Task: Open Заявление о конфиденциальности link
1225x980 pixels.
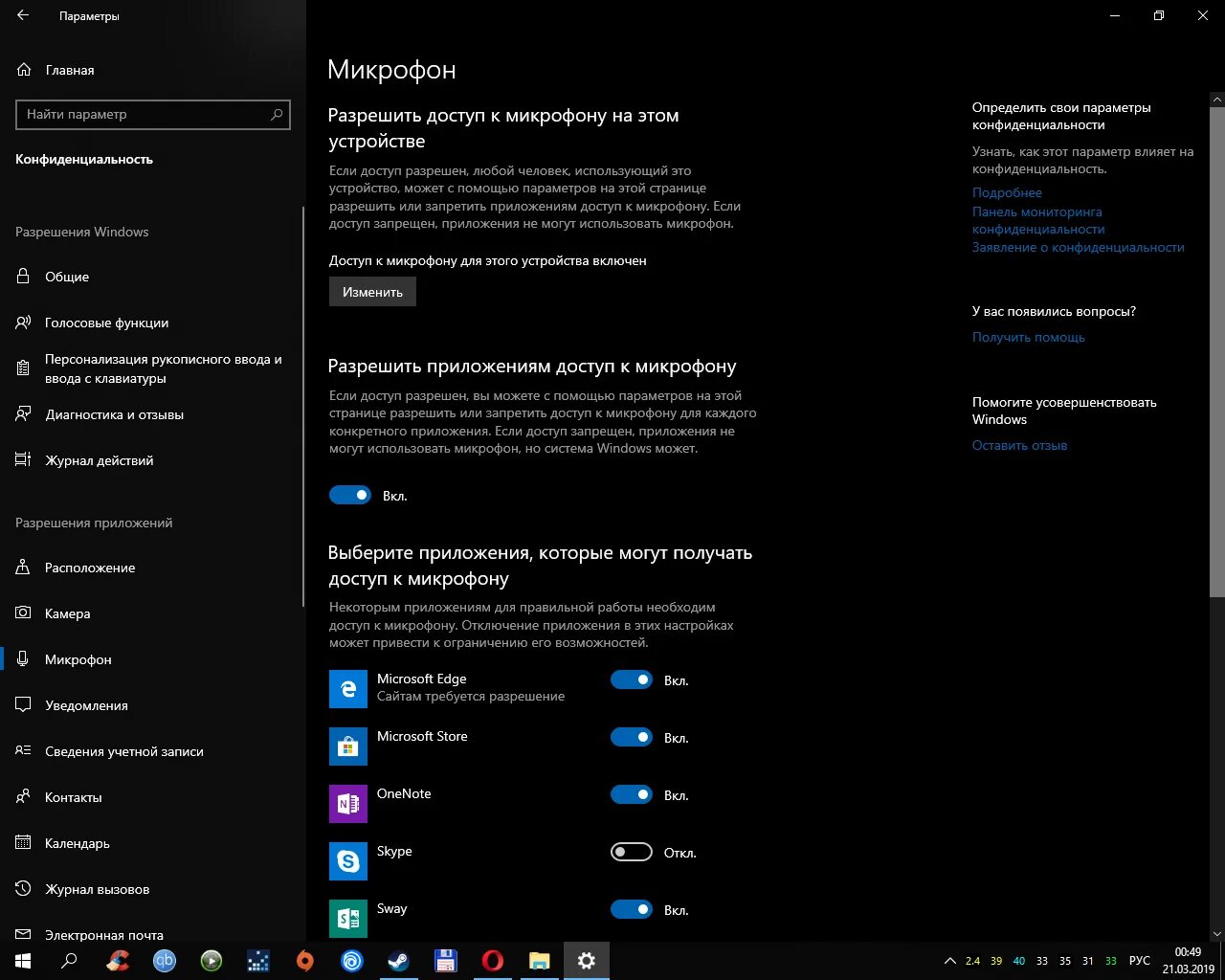Action: [1079, 247]
